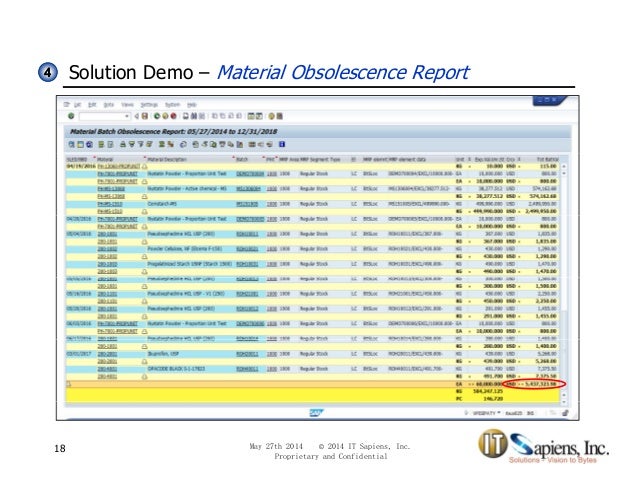
Task: Click the Find binoculars icon
Action: pos(194,116)
